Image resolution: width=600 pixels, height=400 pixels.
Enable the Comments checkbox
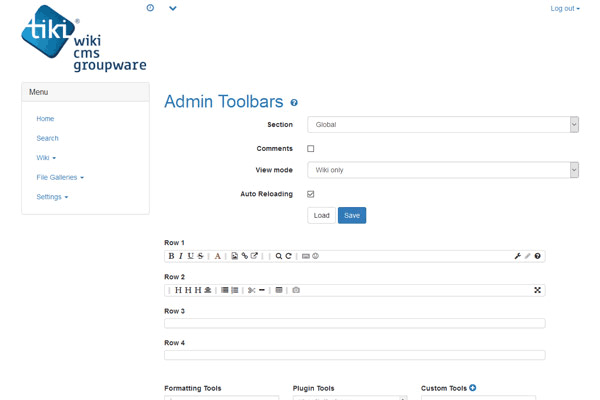coord(311,148)
